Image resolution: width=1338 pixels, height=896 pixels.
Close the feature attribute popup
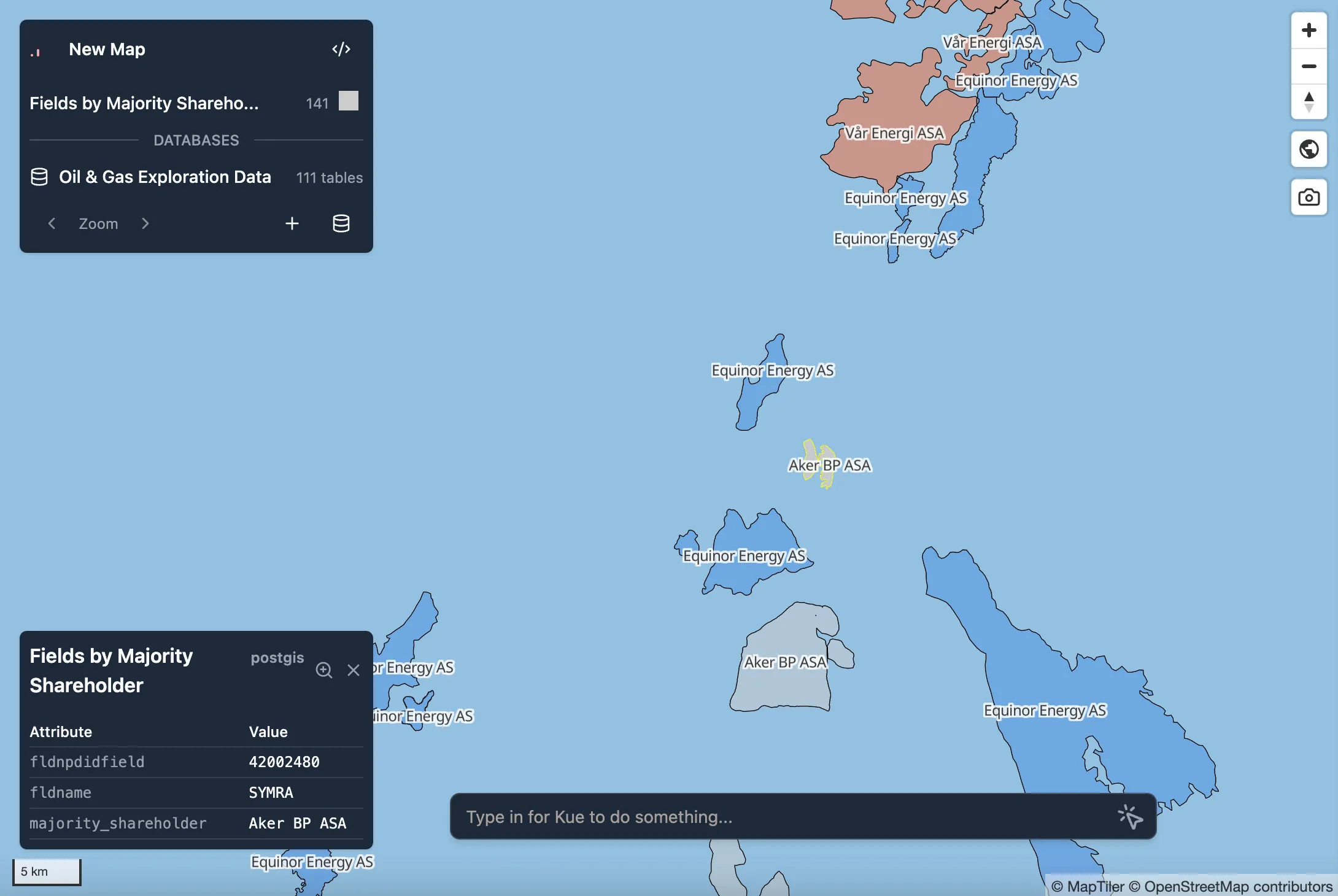(354, 670)
